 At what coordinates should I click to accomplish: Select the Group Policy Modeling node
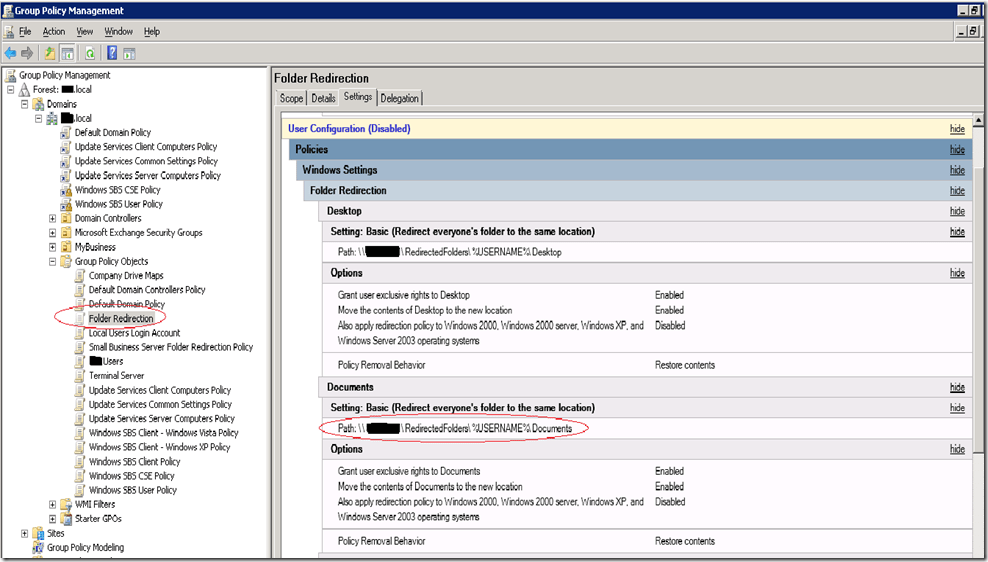point(85,548)
